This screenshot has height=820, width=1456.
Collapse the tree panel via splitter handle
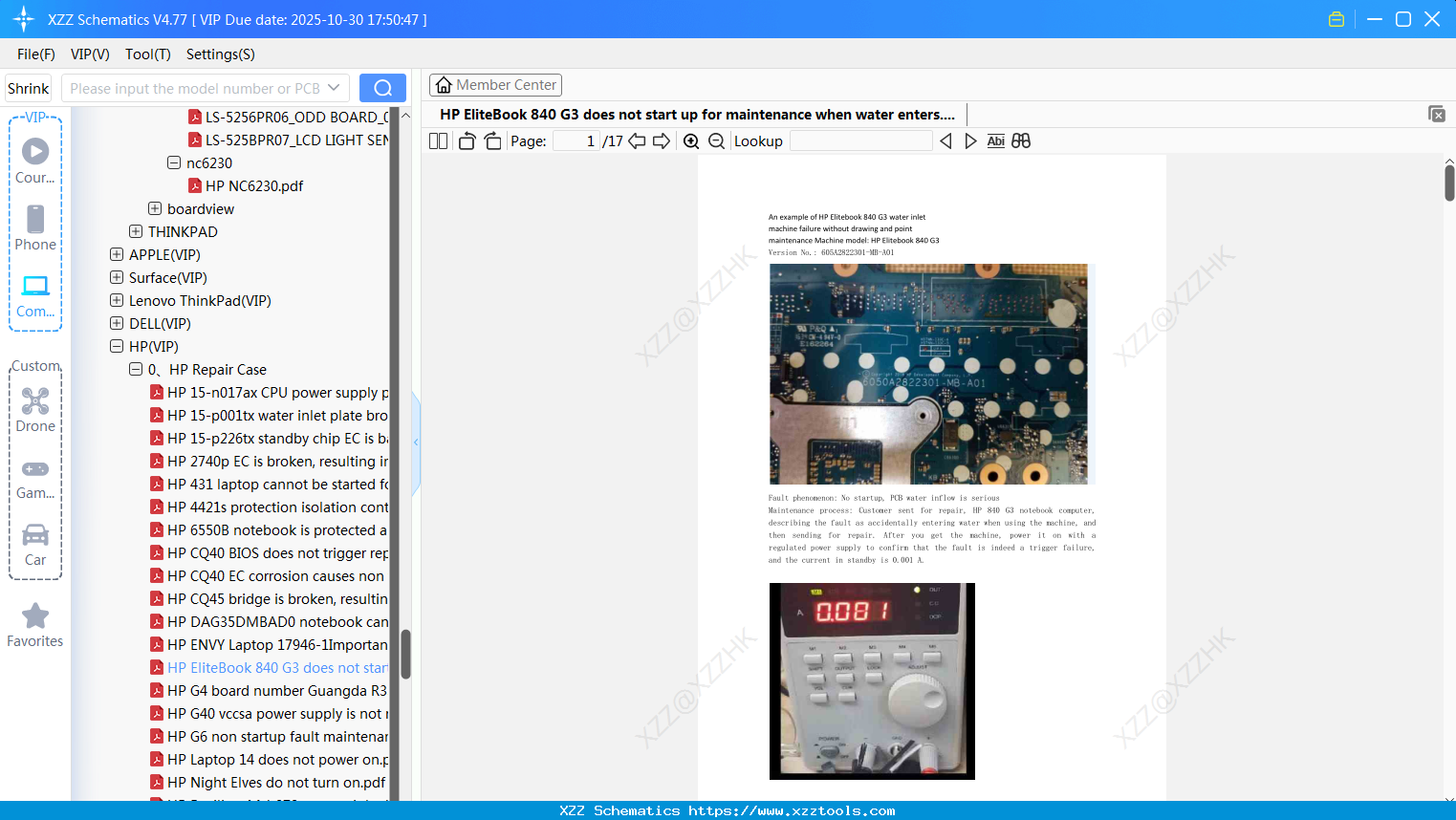(x=416, y=442)
